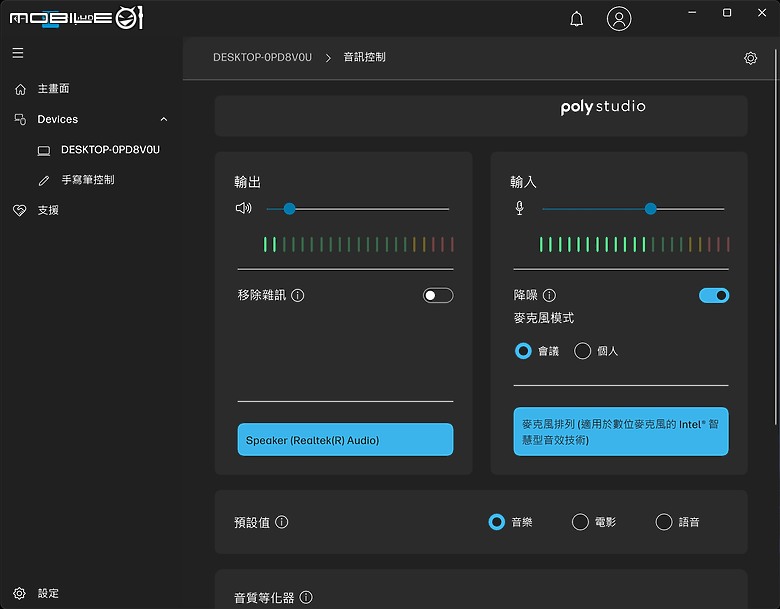This screenshot has height=609, width=780.
Task: Click the 輸出 heading
Action: coord(247,182)
